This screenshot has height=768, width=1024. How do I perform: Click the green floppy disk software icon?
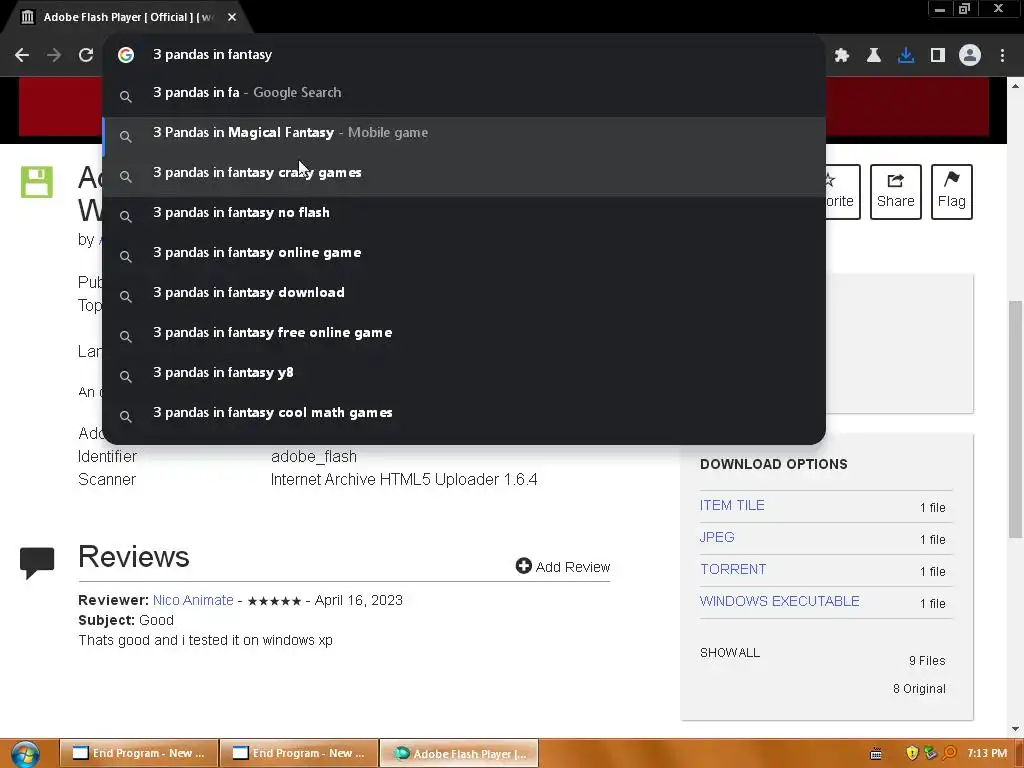coord(37,182)
